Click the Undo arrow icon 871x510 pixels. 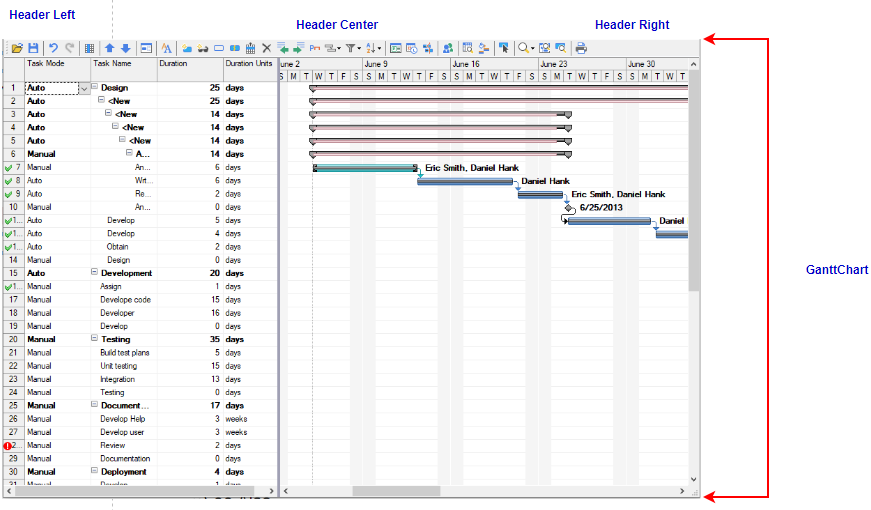pyautogui.click(x=53, y=48)
